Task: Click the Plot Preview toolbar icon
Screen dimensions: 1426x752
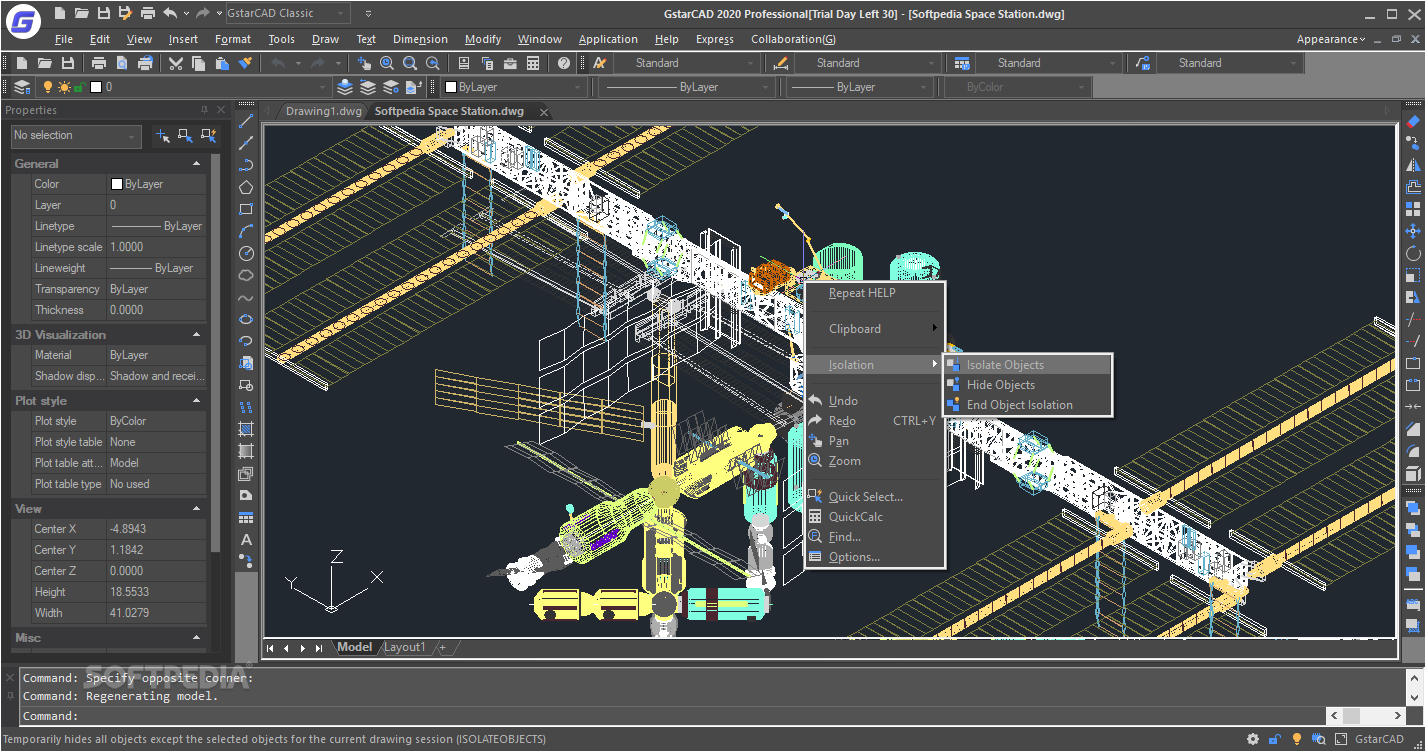Action: tap(122, 63)
